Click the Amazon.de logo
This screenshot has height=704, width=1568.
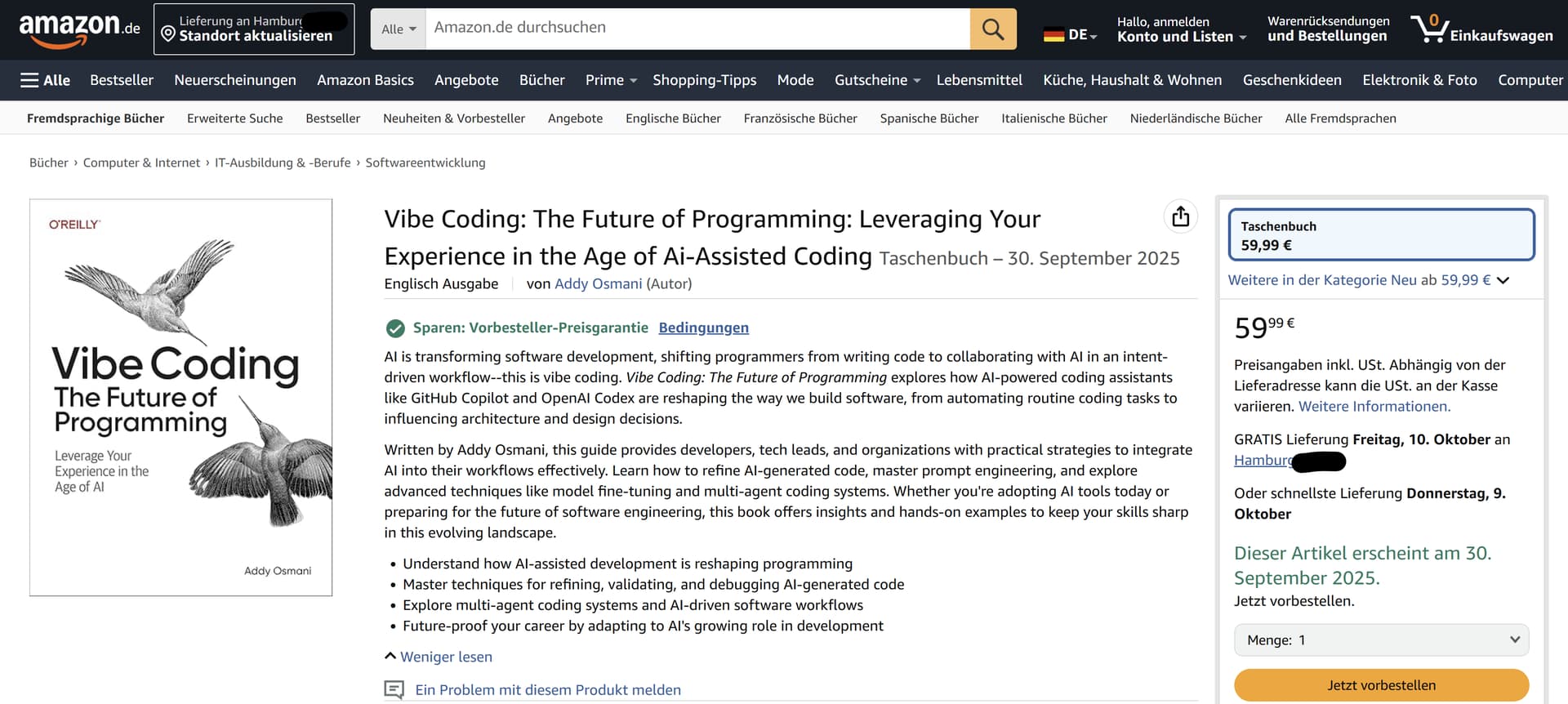tap(79, 29)
